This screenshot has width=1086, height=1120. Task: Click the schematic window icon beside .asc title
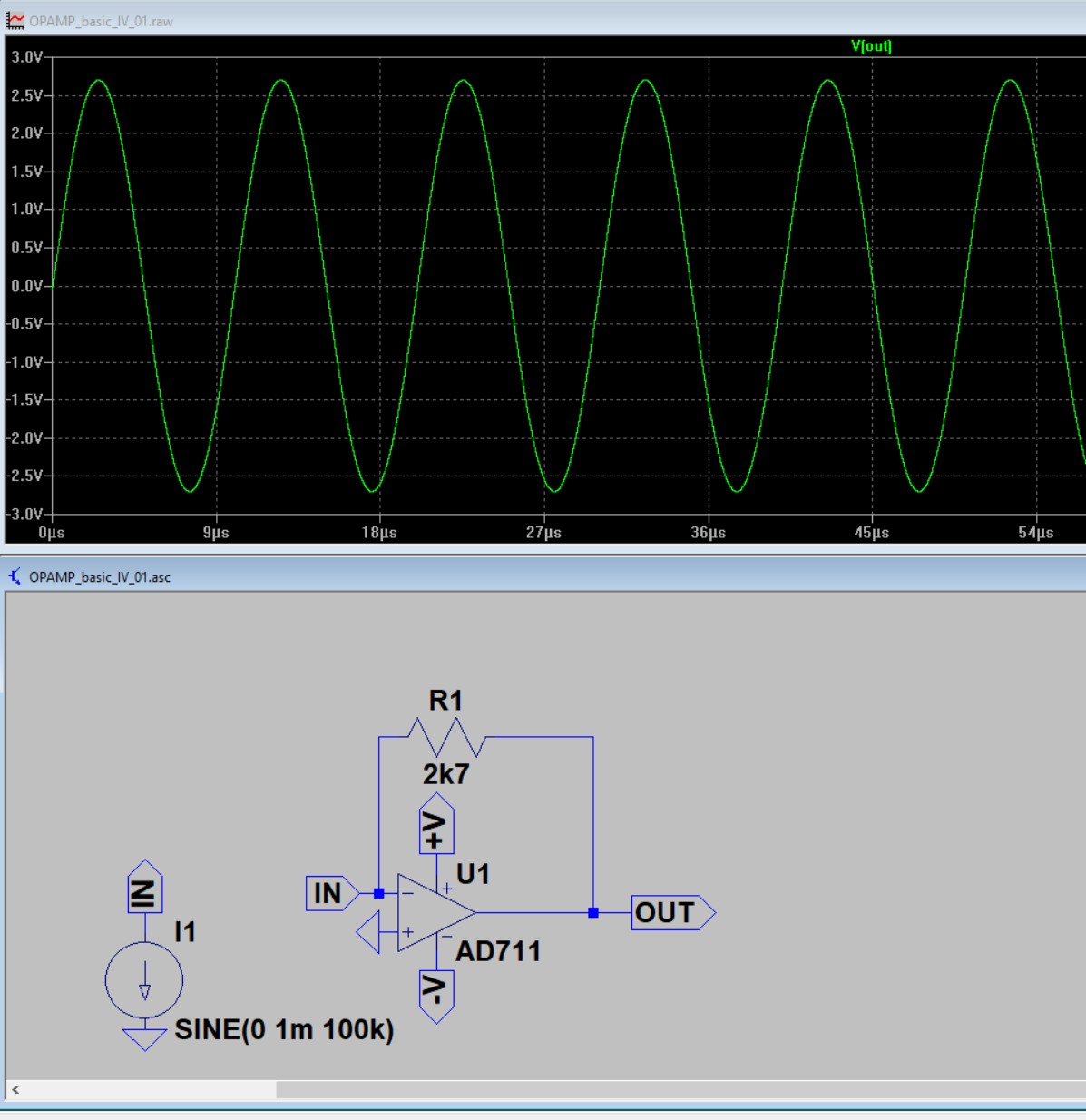pyautogui.click(x=15, y=575)
